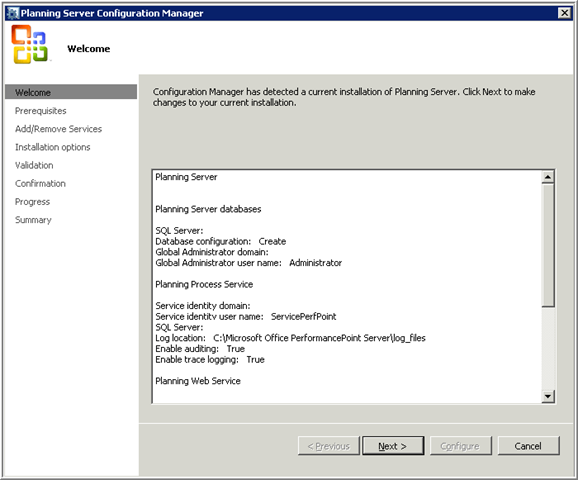Click the scrollbar down arrow
The image size is (578, 480).
click(x=548, y=396)
